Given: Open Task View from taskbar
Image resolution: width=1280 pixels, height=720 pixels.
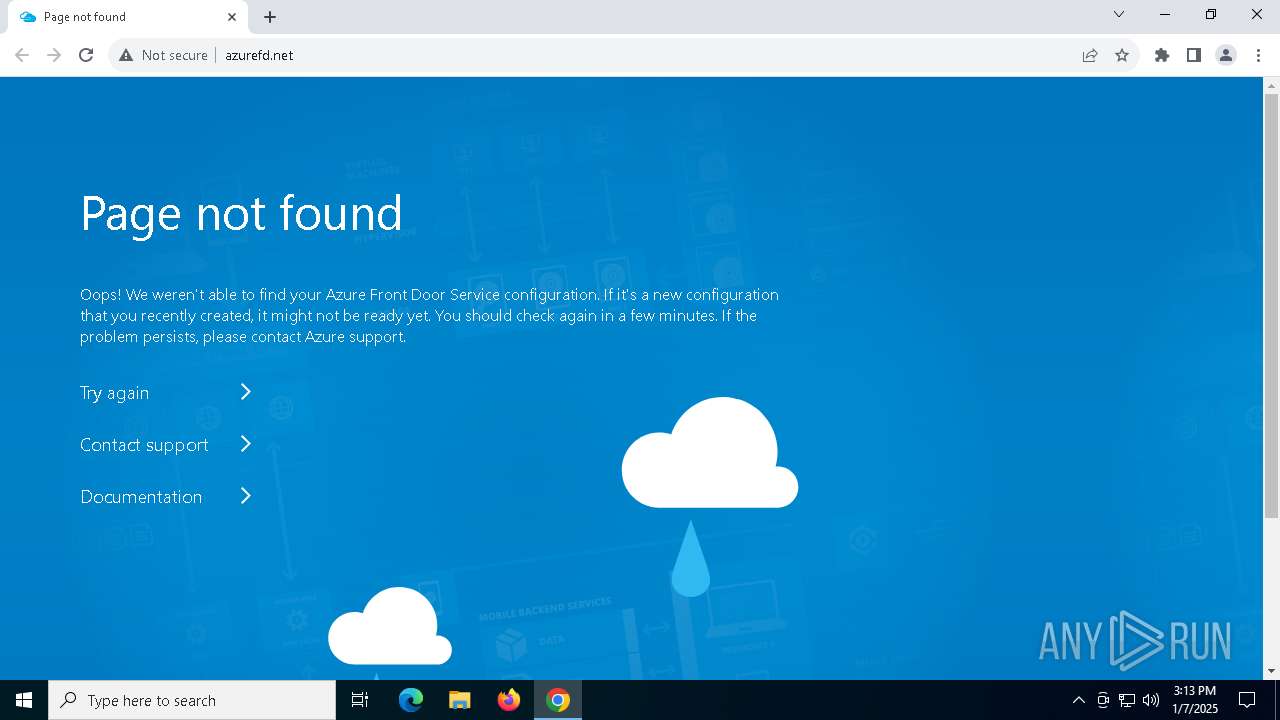Looking at the screenshot, I should tap(360, 700).
